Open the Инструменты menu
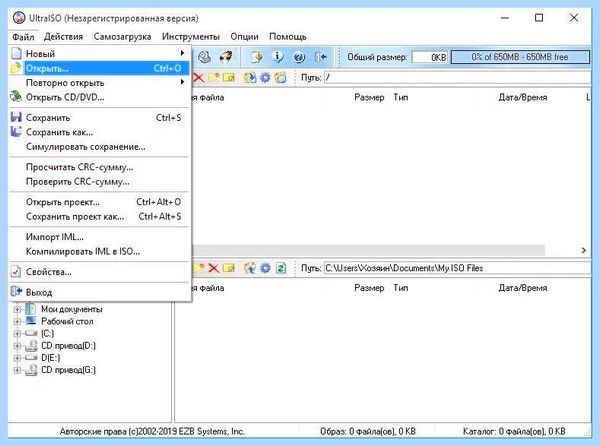Viewport: 600px width, 446px height. point(191,37)
